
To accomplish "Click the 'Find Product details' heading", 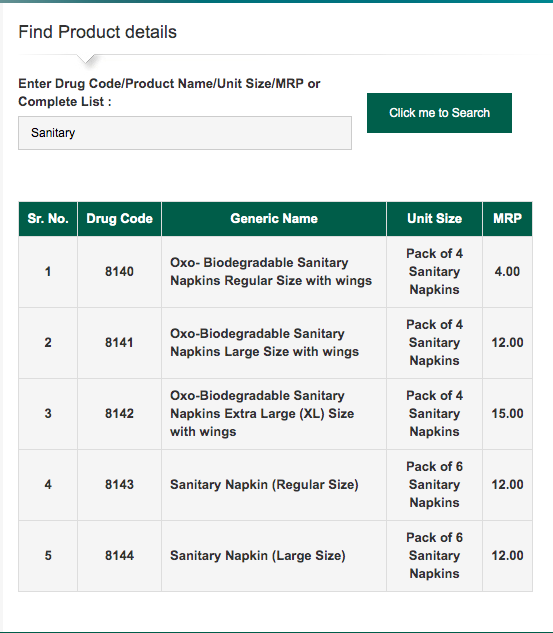I will (98, 32).
